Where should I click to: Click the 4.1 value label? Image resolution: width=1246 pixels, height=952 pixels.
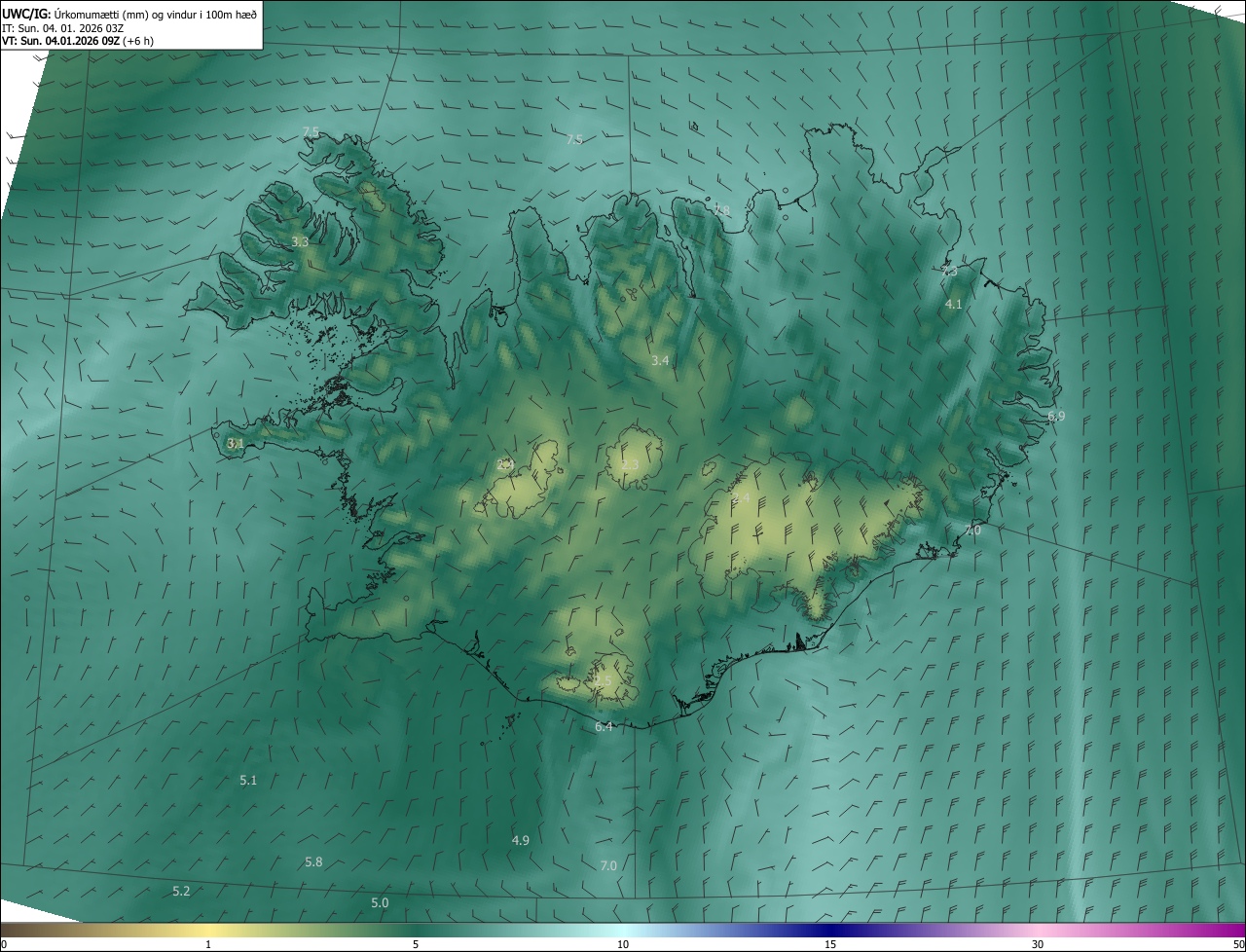(x=954, y=304)
